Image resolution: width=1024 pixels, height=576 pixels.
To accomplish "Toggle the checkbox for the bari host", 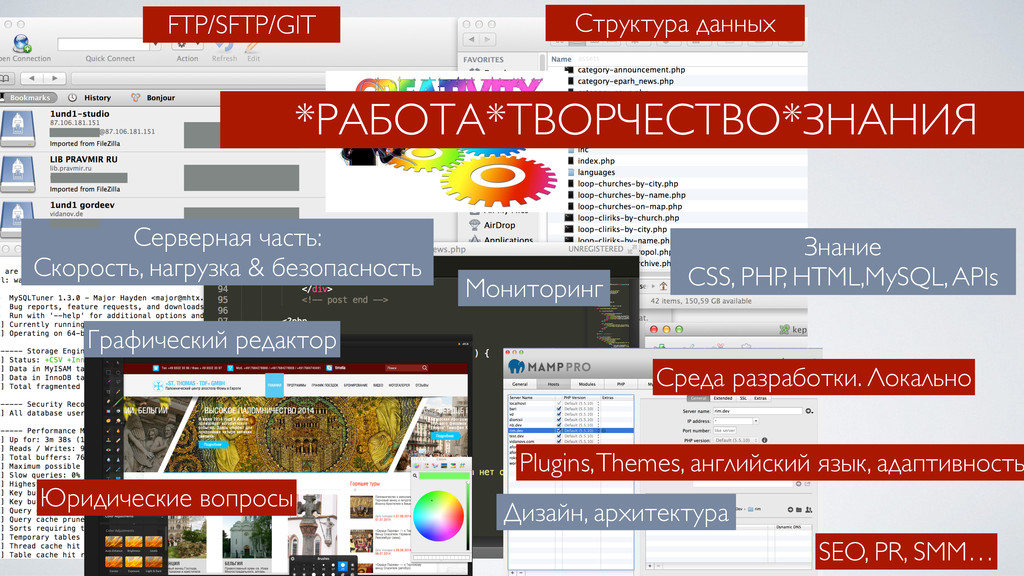I will [x=558, y=409].
